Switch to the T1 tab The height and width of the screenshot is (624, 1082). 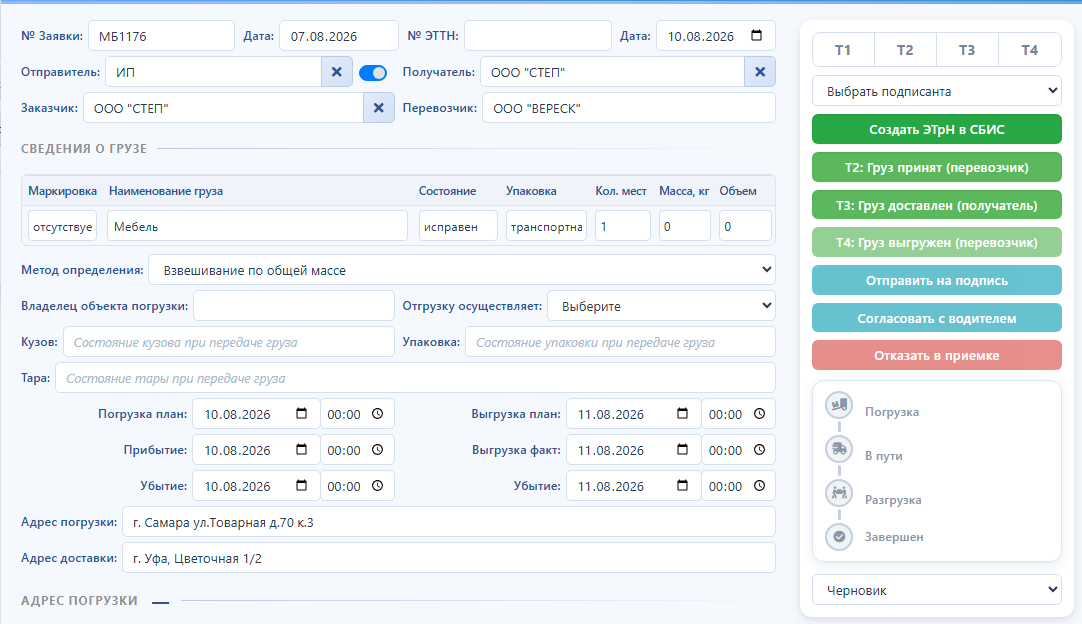coord(843,50)
